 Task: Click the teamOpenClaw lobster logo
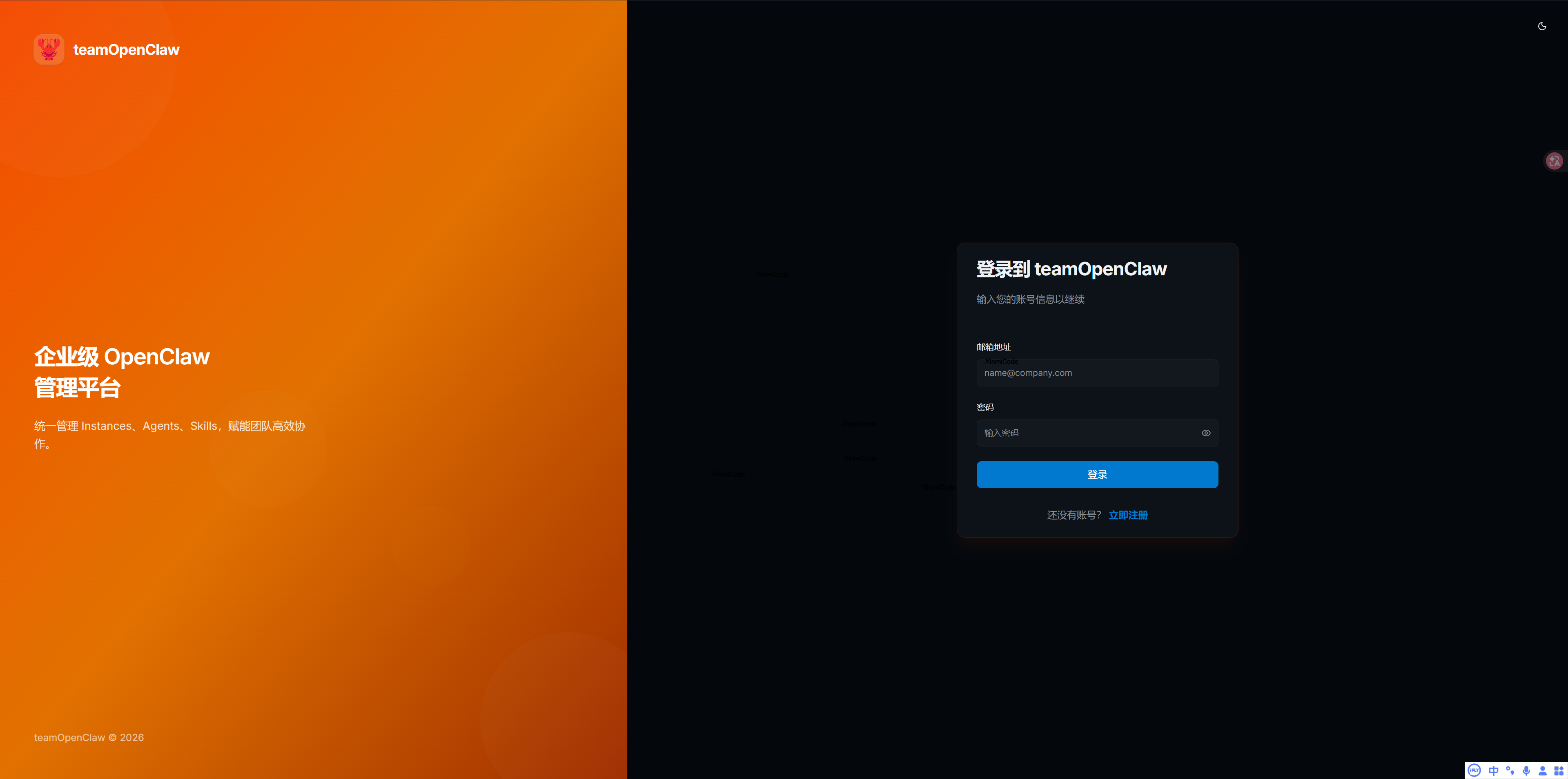click(49, 49)
